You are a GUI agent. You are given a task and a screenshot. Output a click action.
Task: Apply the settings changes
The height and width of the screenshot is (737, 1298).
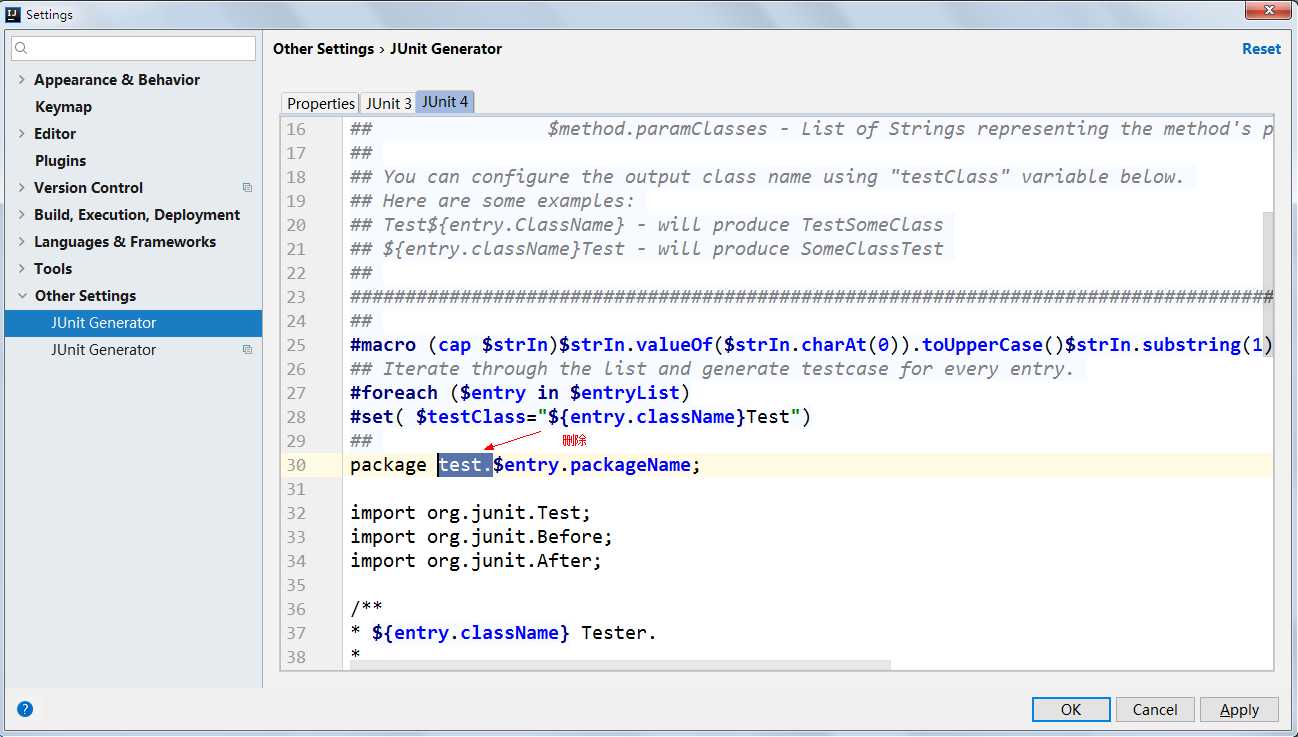click(1239, 709)
